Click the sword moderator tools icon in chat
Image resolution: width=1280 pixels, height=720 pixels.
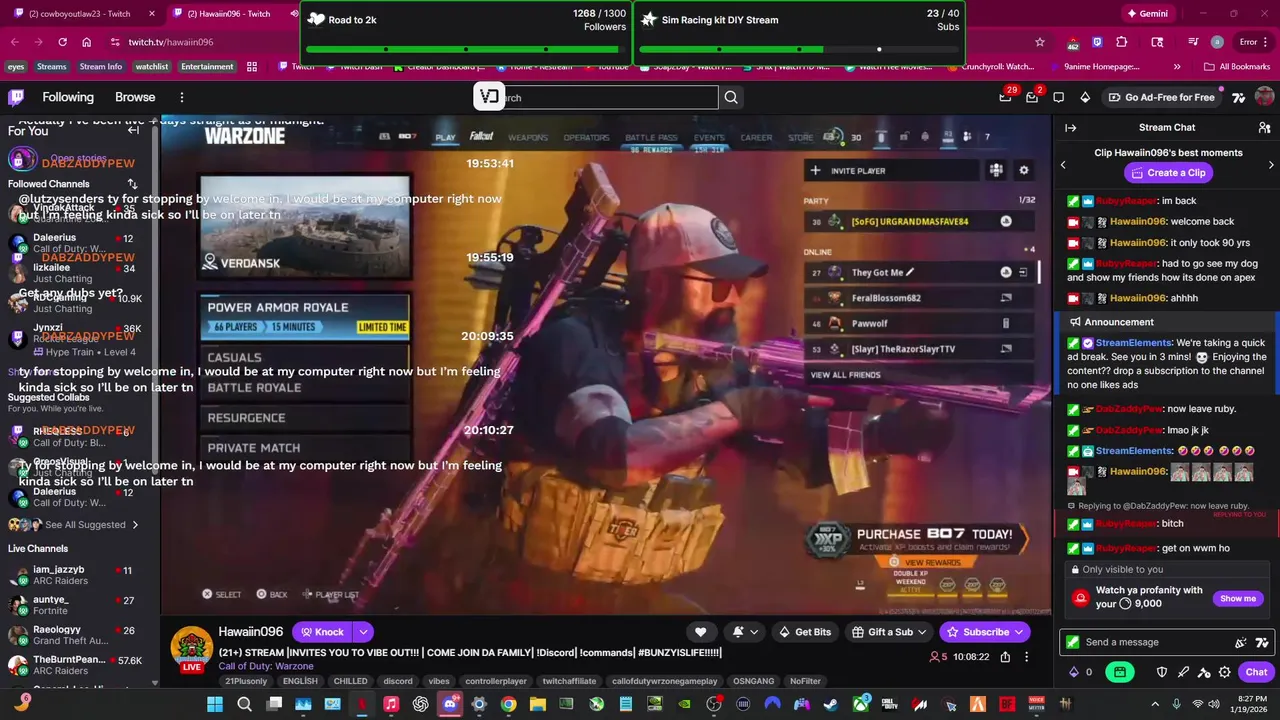(1183, 672)
